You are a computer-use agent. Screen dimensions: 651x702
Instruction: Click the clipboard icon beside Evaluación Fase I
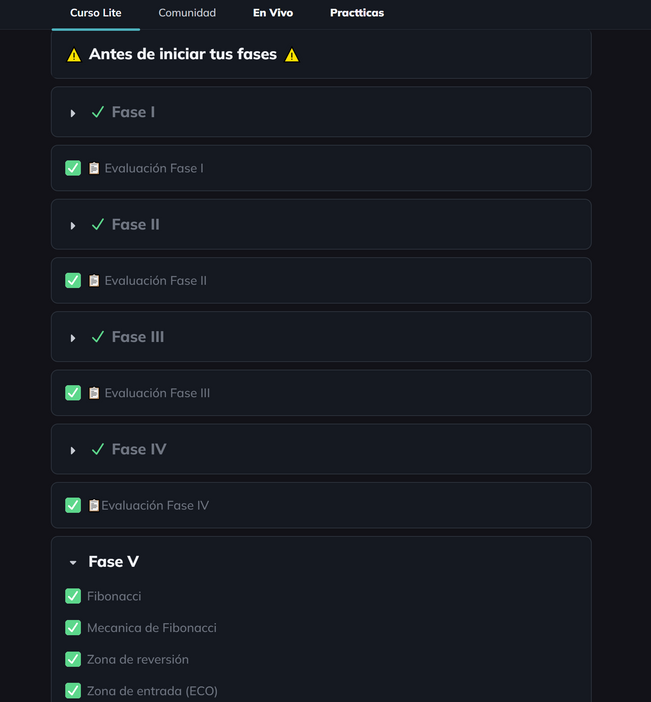[94, 168]
